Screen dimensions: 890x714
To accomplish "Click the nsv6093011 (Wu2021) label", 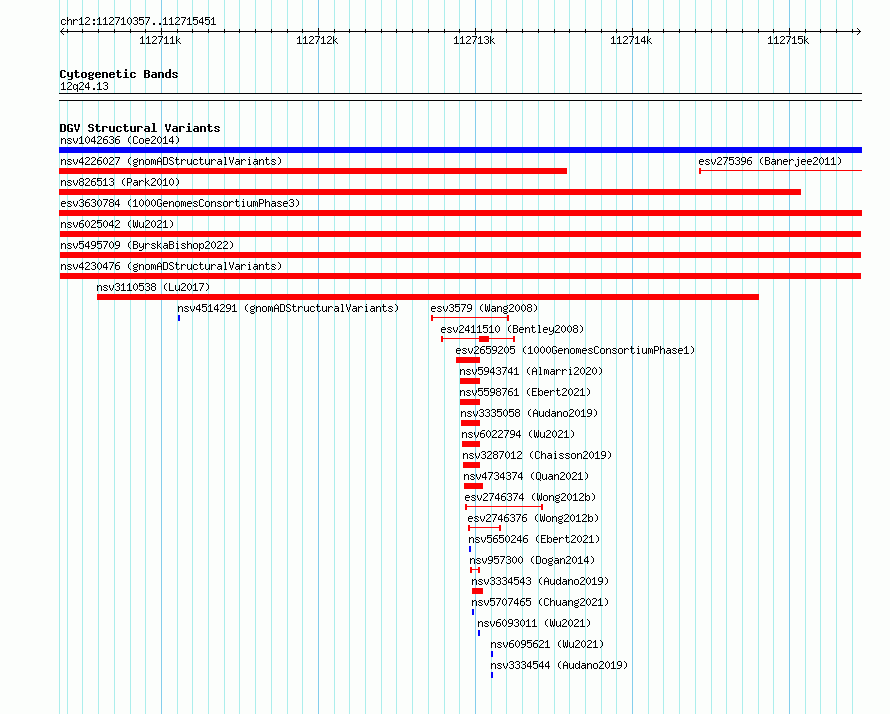I will click(534, 623).
